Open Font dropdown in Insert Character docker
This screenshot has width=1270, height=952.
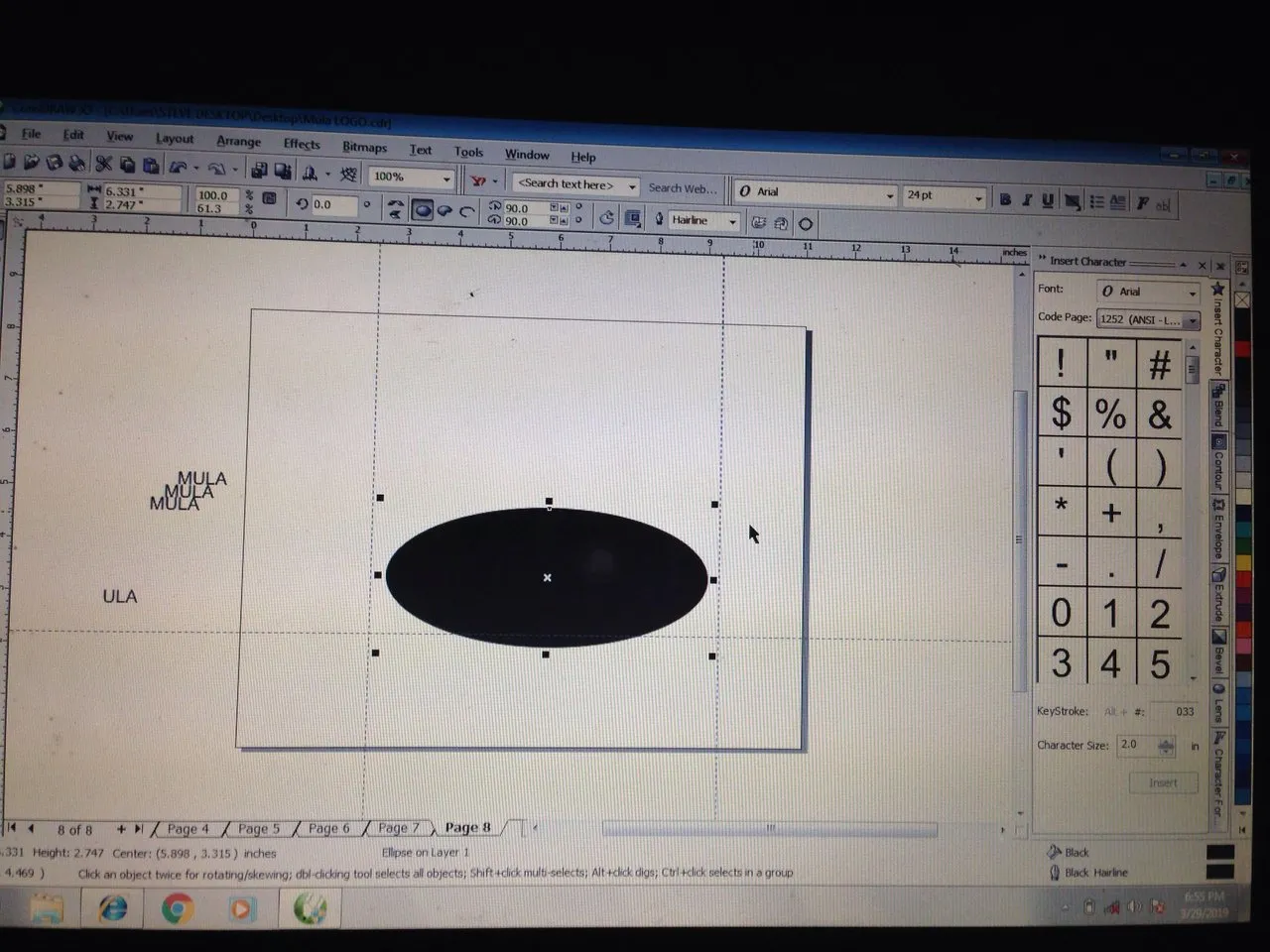tap(1192, 293)
